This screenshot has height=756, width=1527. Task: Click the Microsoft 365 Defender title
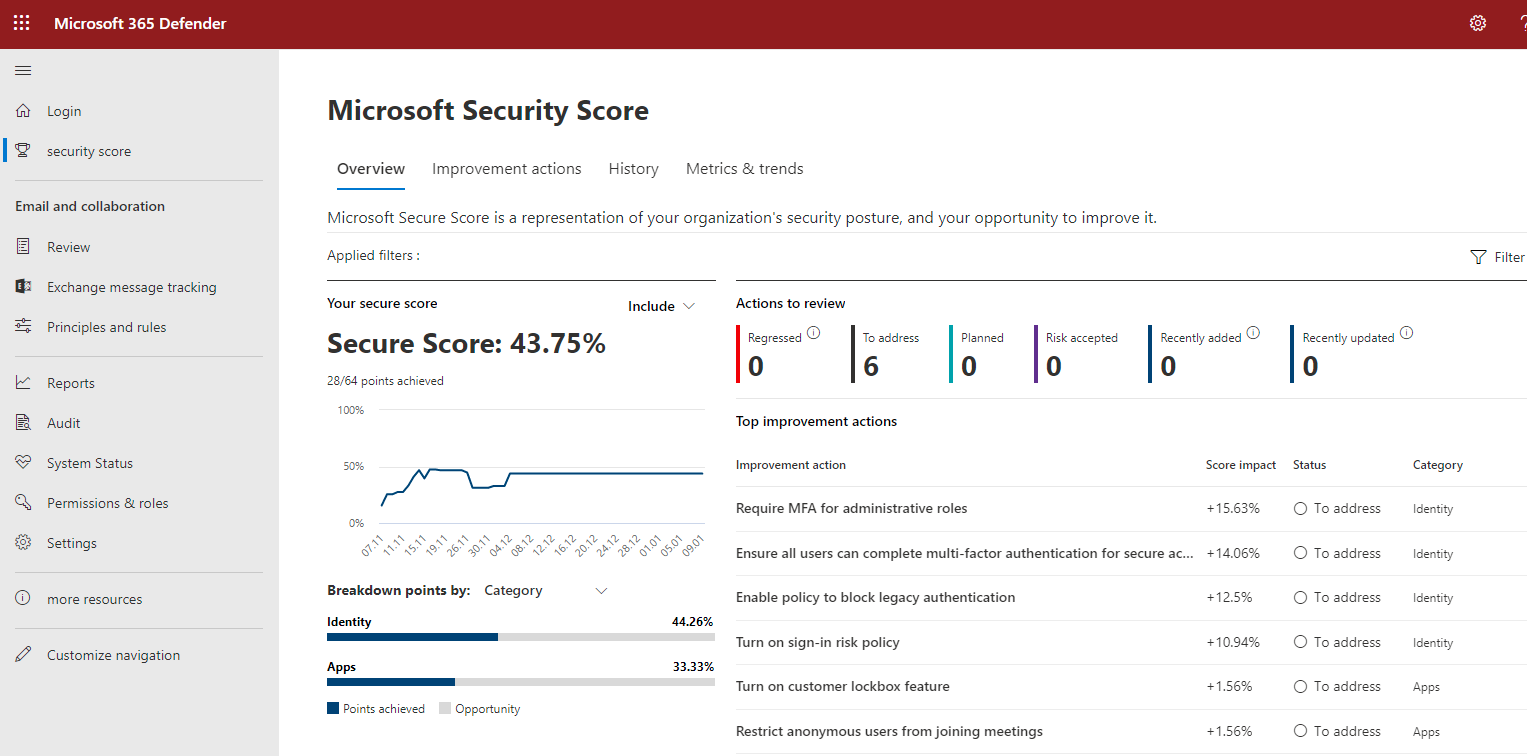(140, 23)
